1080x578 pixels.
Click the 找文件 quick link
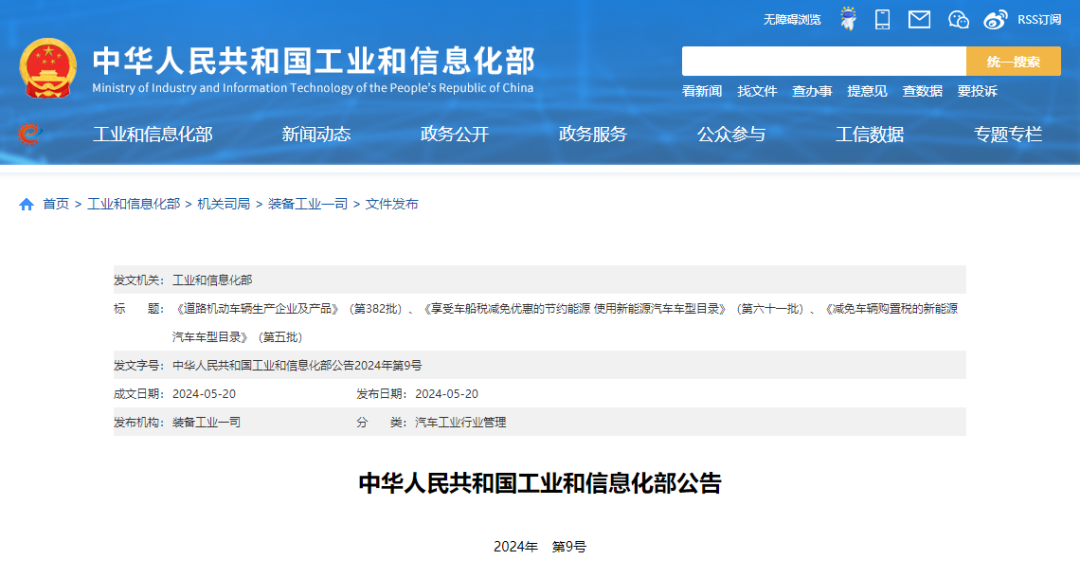click(x=757, y=91)
